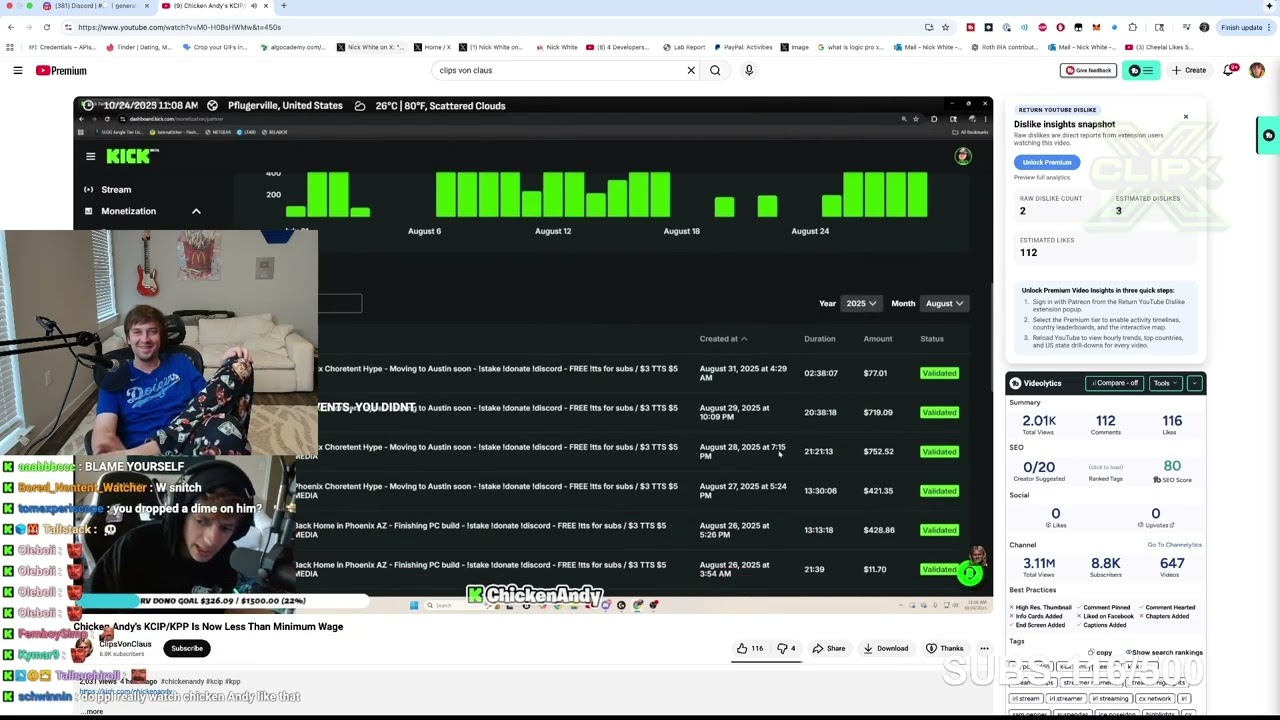
Task: Open the Tinder bookmark
Action: click(139, 47)
